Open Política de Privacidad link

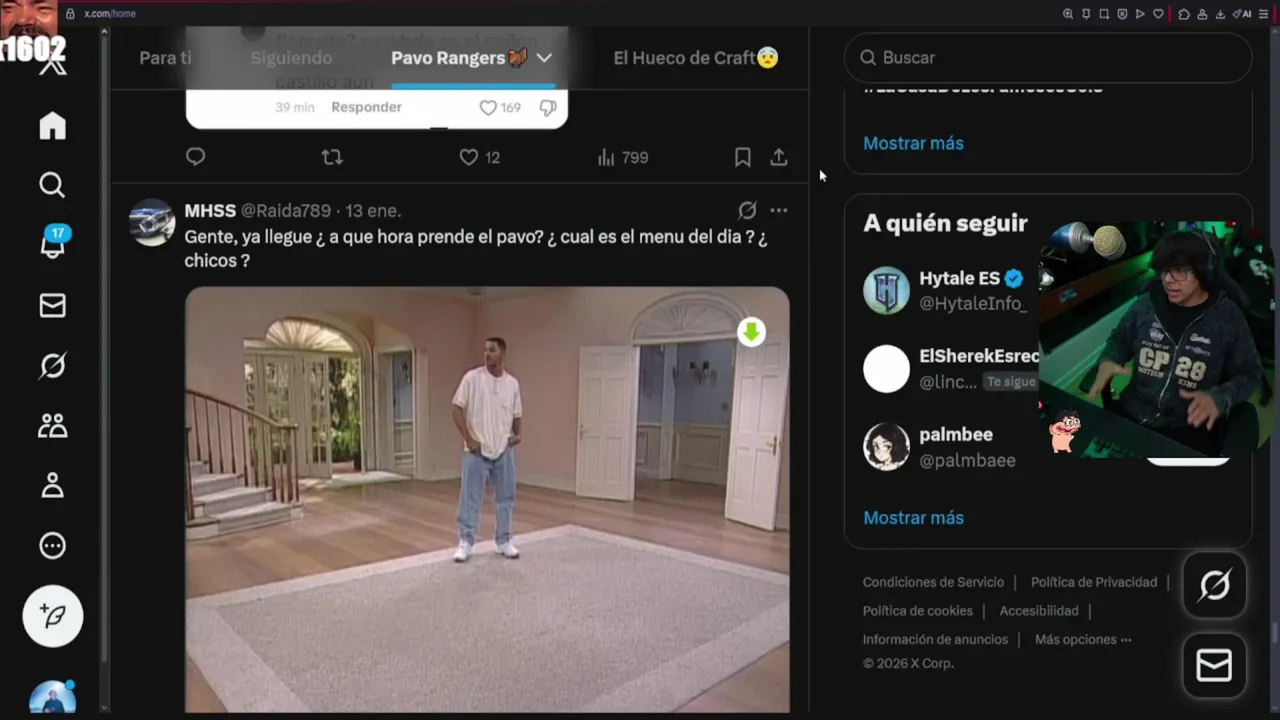click(1094, 582)
